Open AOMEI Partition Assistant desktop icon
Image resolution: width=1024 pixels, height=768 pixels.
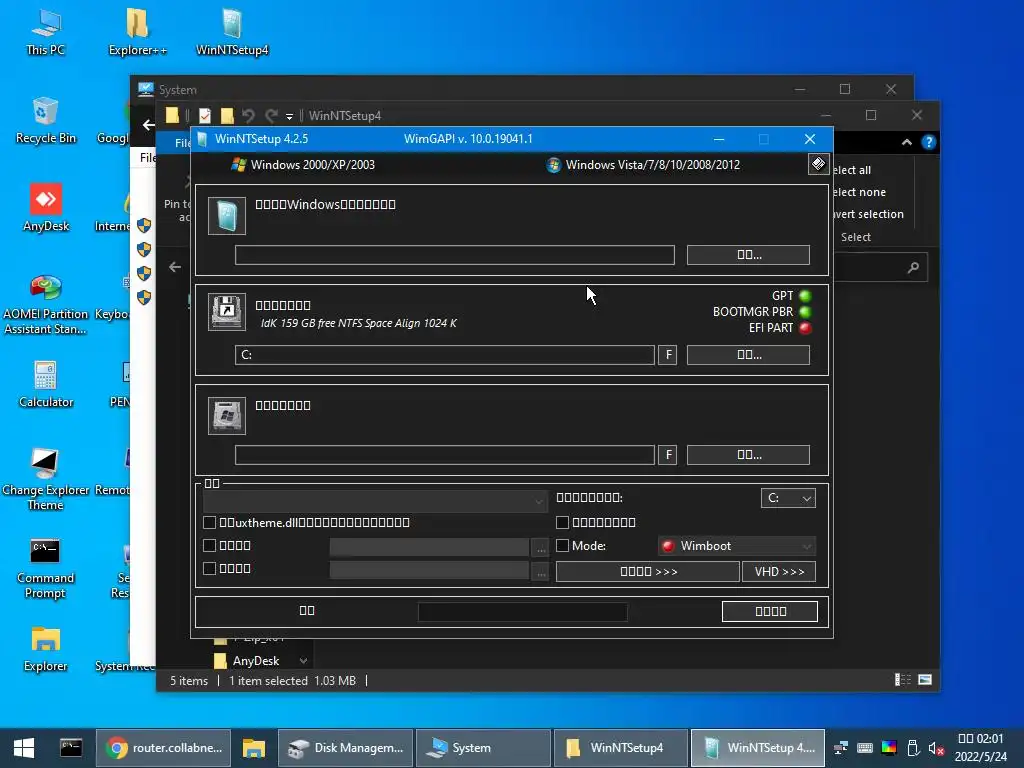click(x=46, y=304)
